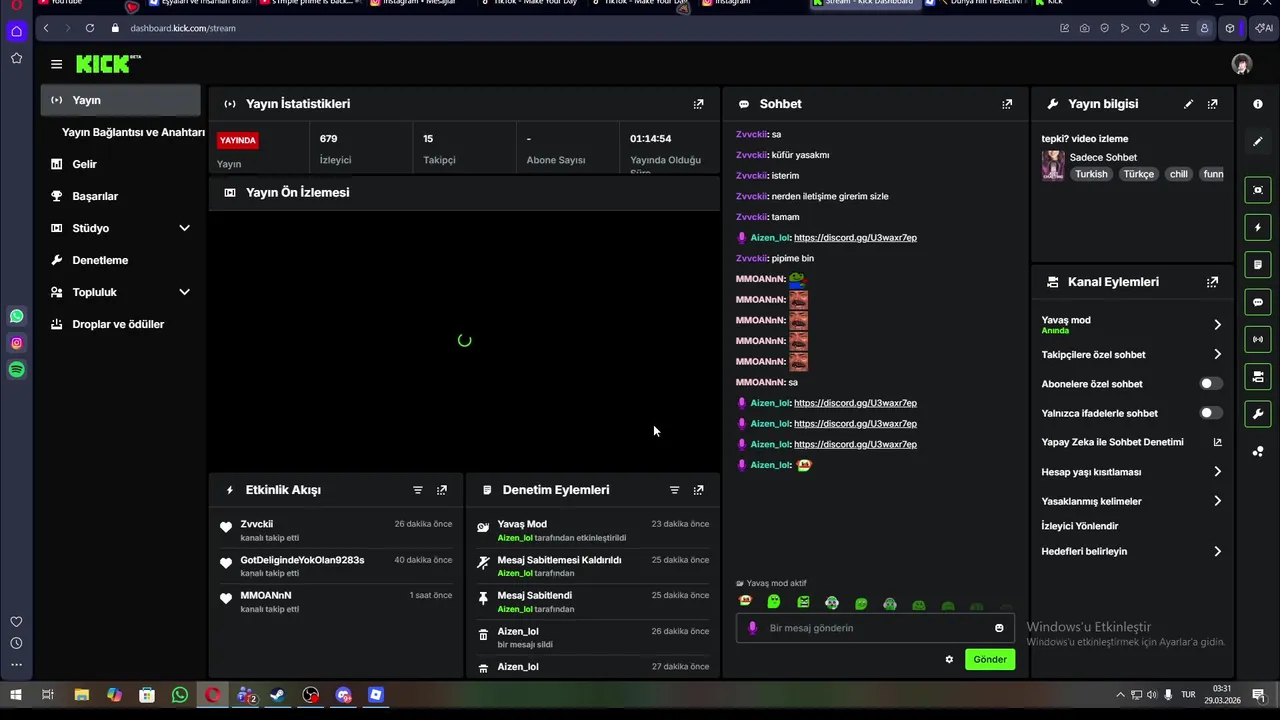Click the Turkish tag in stream info
The width and height of the screenshot is (1280, 720).
point(1091,174)
